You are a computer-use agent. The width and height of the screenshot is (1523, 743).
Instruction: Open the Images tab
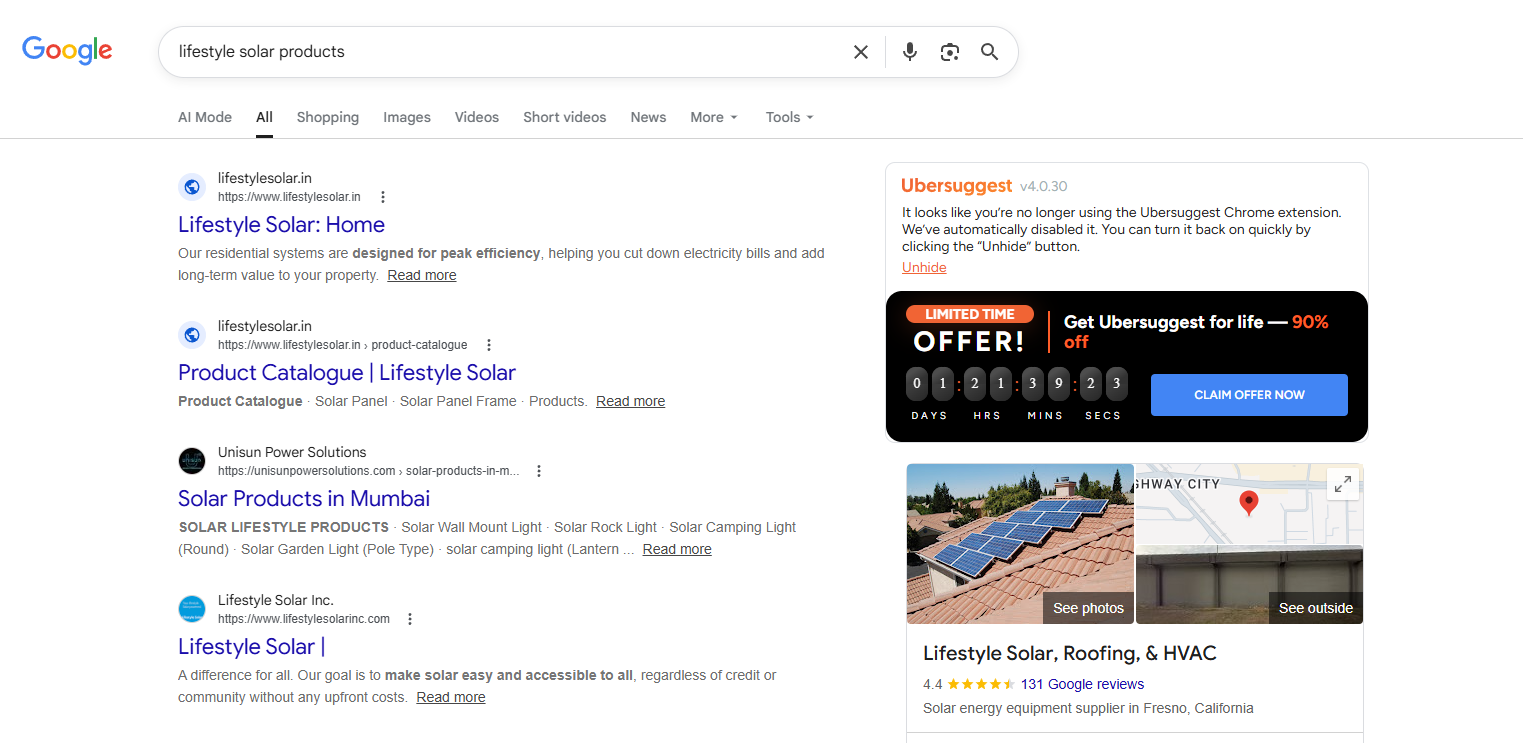coord(407,117)
